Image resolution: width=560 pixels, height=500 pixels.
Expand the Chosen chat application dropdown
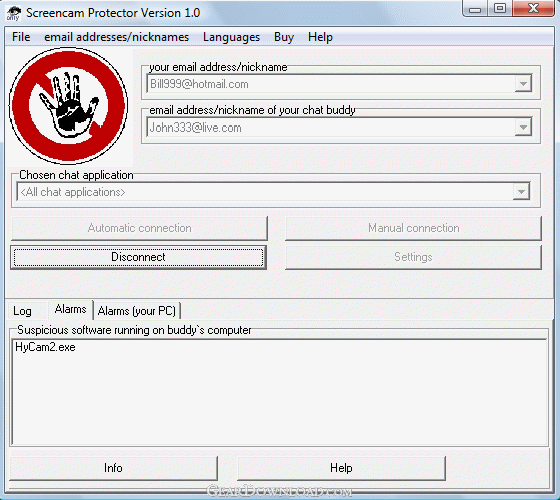(x=521, y=192)
